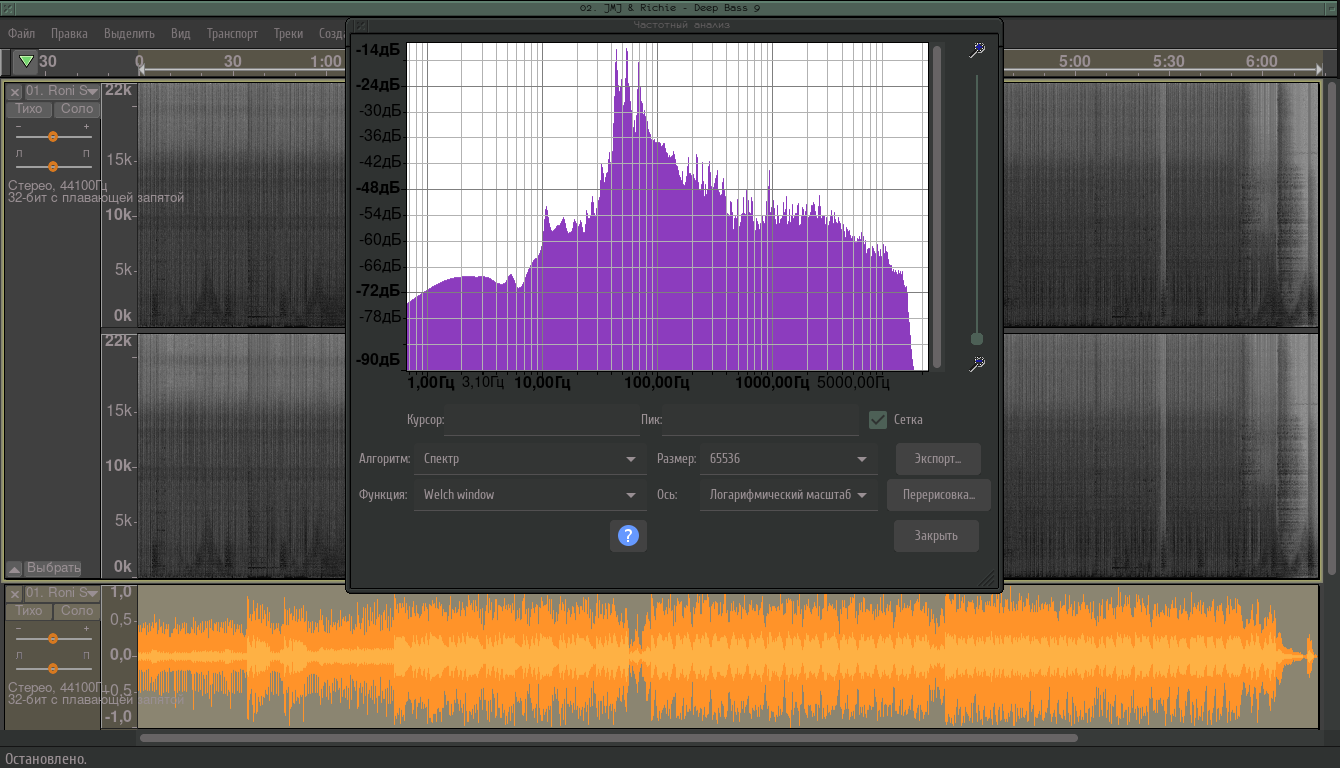Grab the dialog resize grip in bottom corner
Image resolution: width=1340 pixels, height=768 pixels.
(x=989, y=579)
